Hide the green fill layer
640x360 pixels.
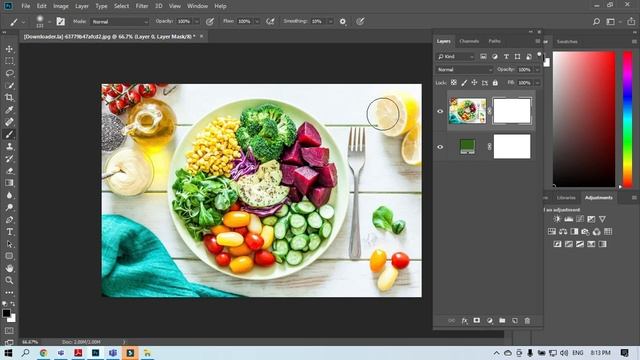click(440, 147)
